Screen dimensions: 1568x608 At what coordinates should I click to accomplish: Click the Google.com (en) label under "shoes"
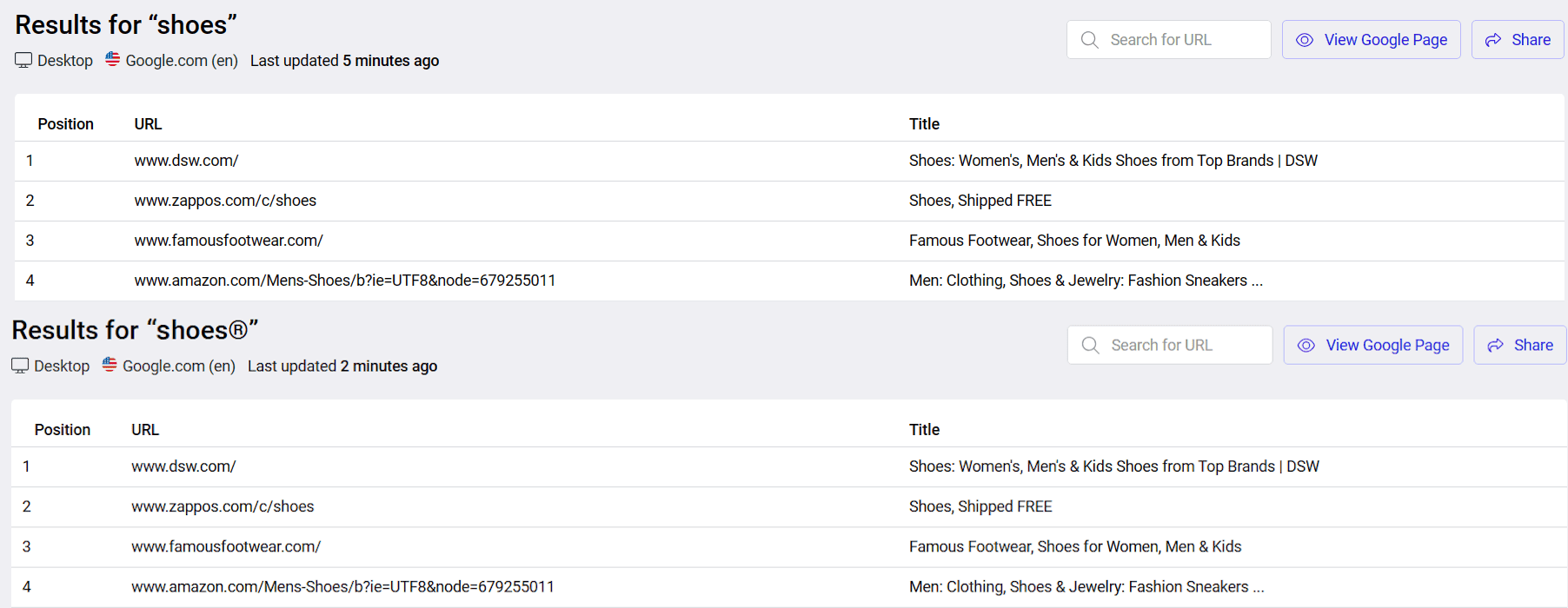pyautogui.click(x=182, y=61)
